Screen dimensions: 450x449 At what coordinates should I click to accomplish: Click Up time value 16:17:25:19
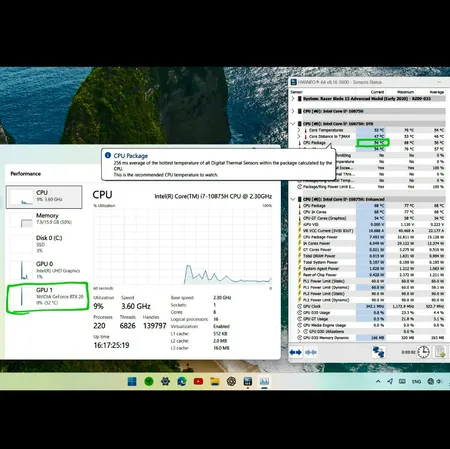[x=111, y=345]
